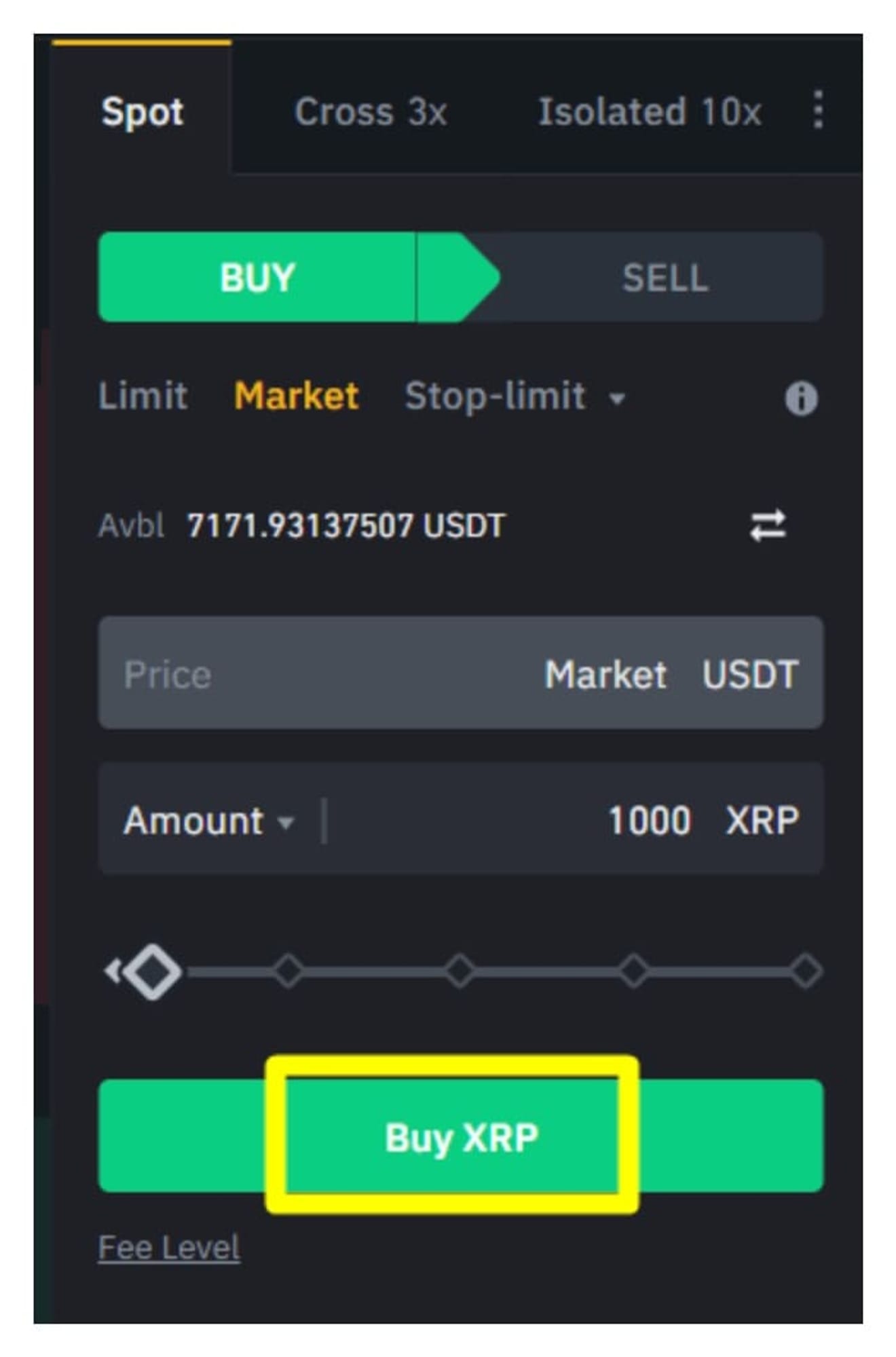Open the Isolated 10x margin tab
This screenshot has height=1357, width=896.
click(x=650, y=111)
